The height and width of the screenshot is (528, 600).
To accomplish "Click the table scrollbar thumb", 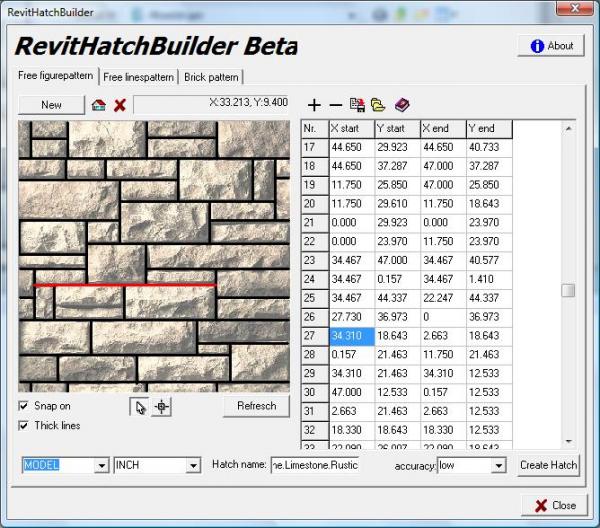I will (568, 290).
